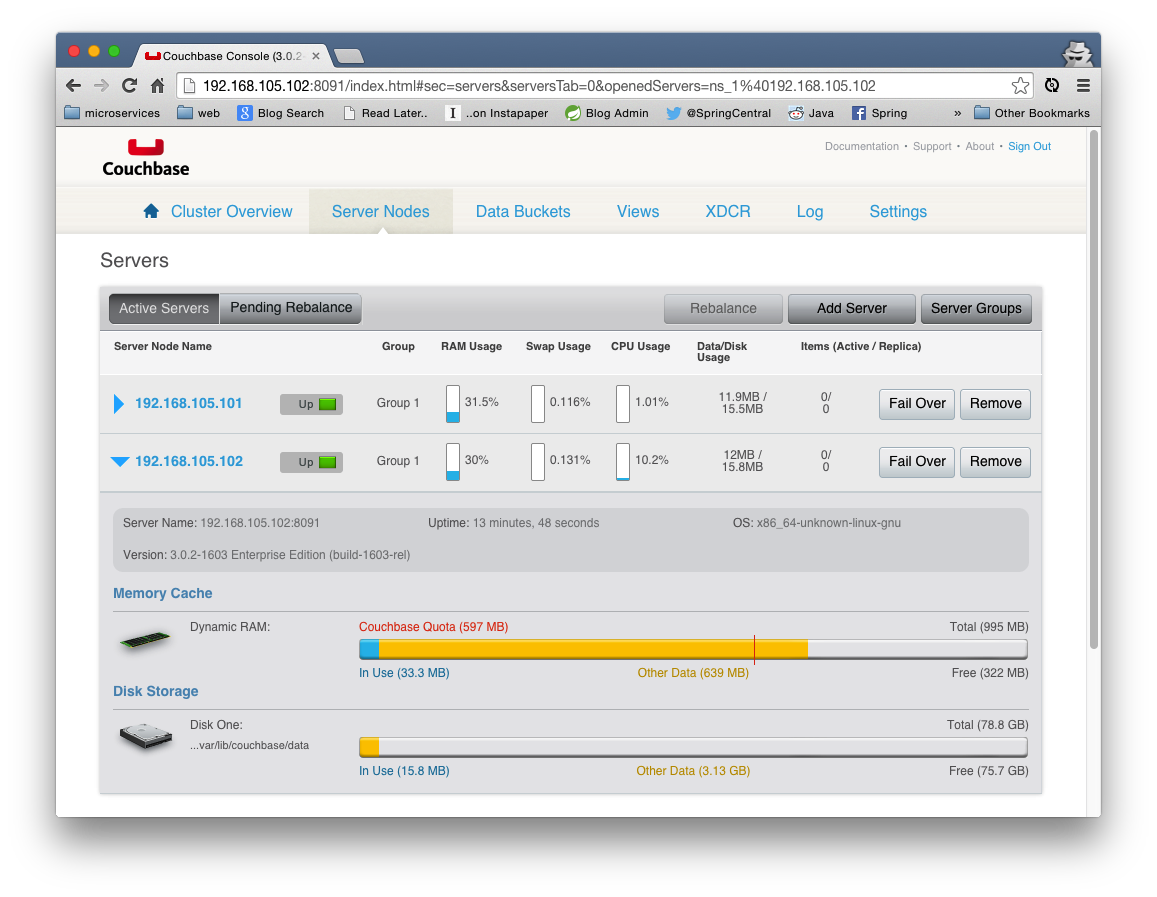Focus the browser address bar
The height and width of the screenshot is (897, 1157).
(x=605, y=86)
